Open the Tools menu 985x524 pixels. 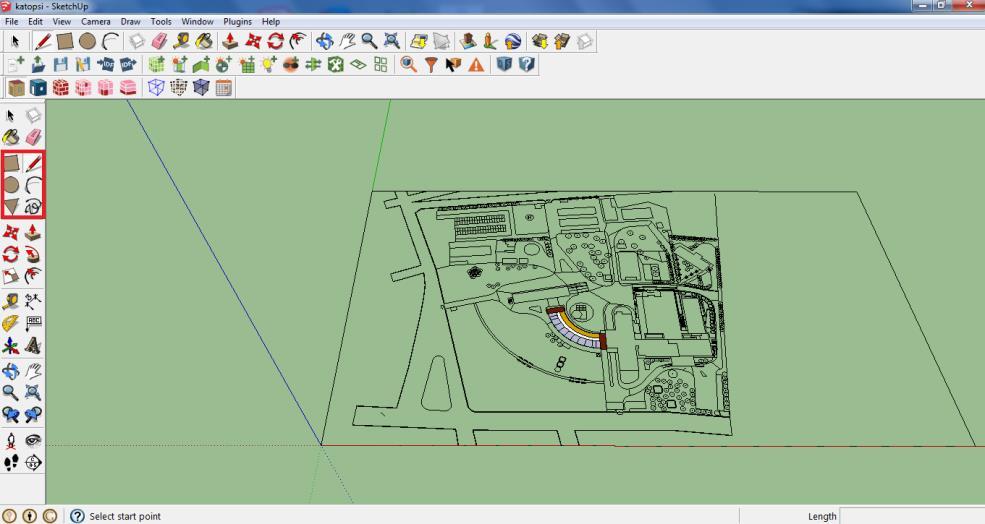pyautogui.click(x=161, y=21)
